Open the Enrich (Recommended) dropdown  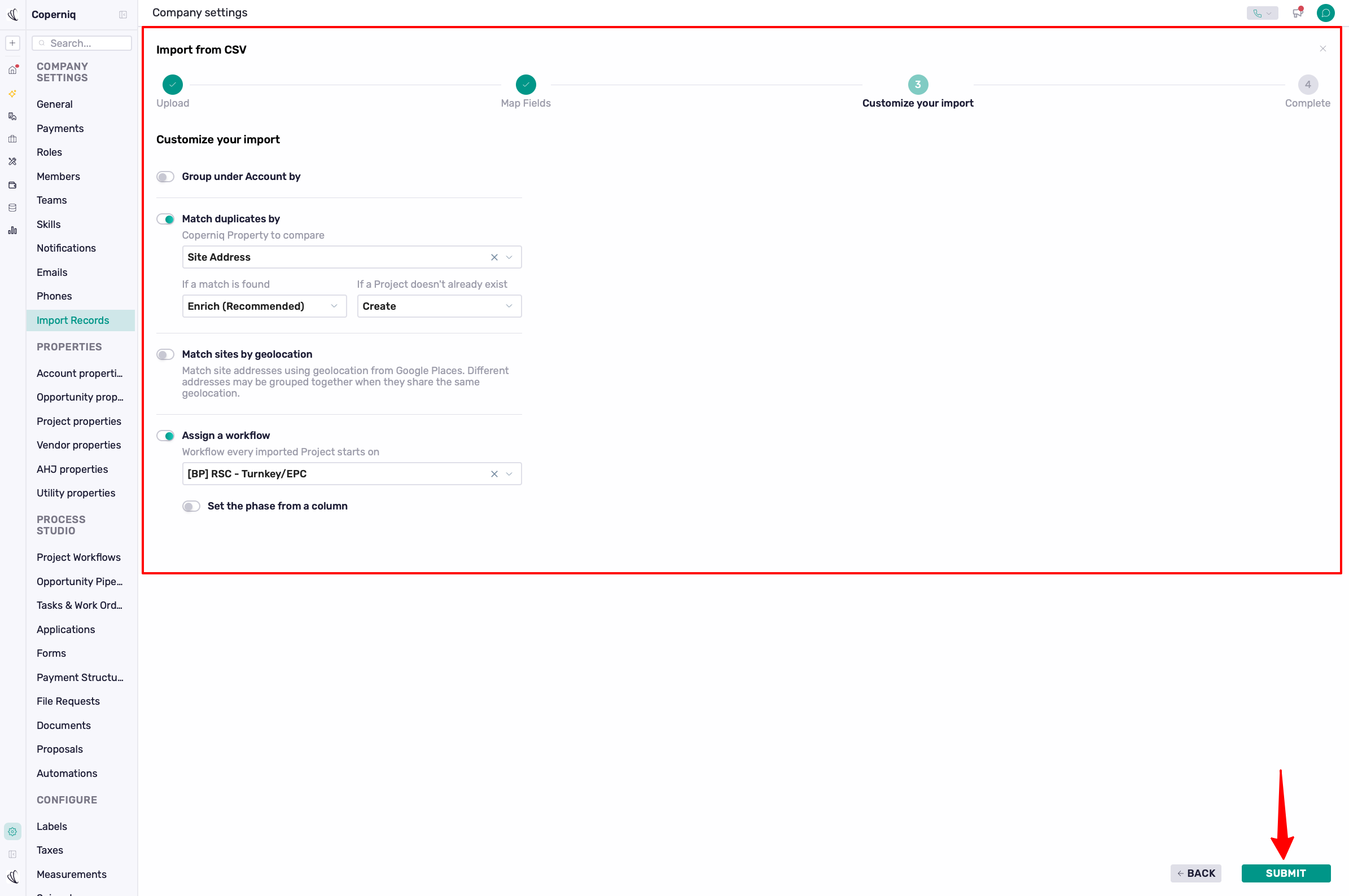[x=264, y=306]
